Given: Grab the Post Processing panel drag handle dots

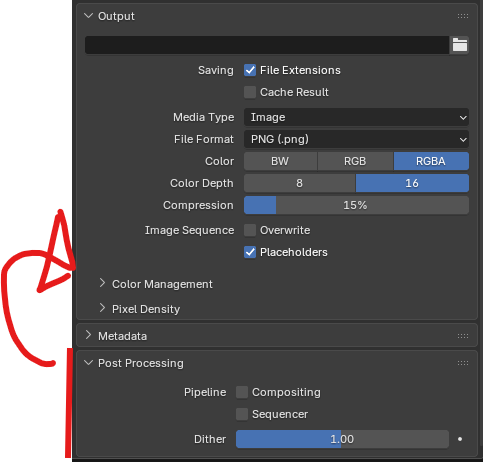Looking at the screenshot, I should click(x=463, y=363).
